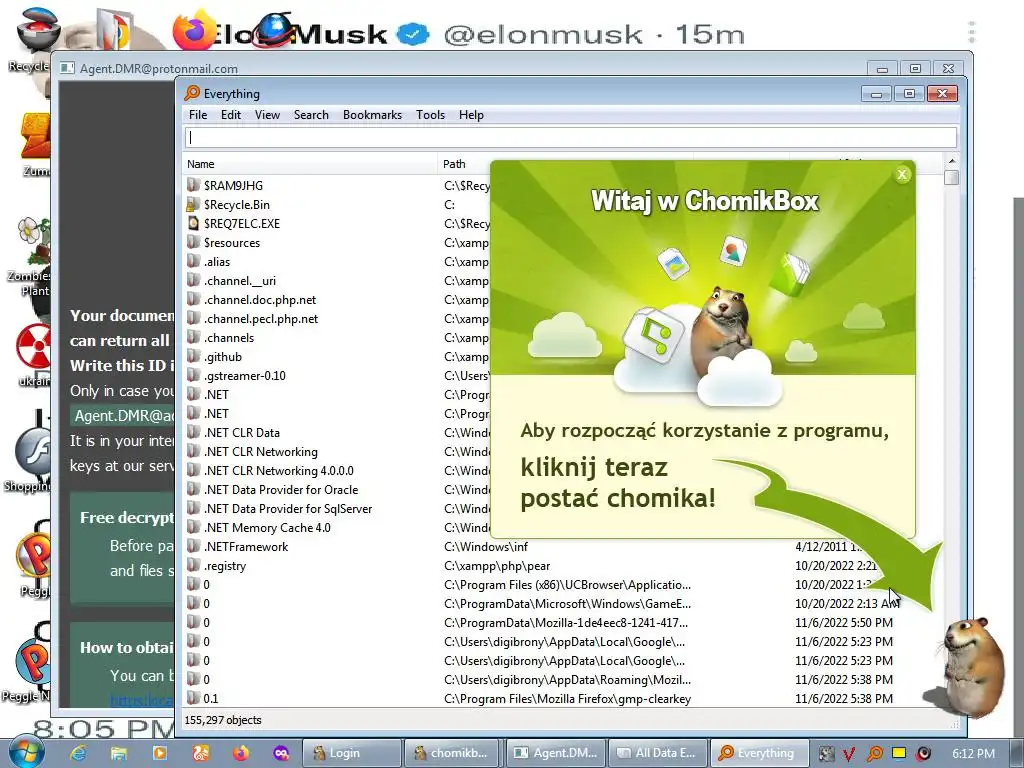The height and width of the screenshot is (768, 1024).
Task: Click the path C:\xampp\php\pear
Action: [x=497, y=566]
